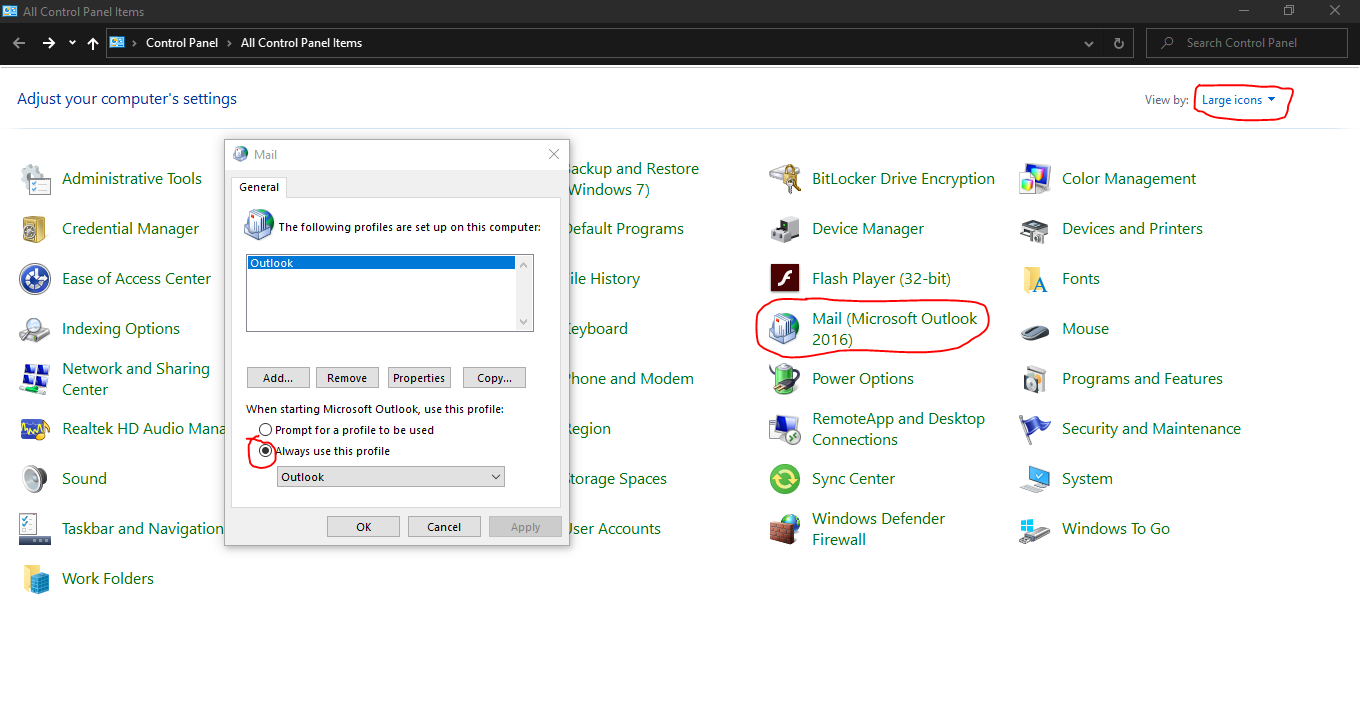This screenshot has height=727, width=1360.
Task: Click the Indexing Options magnifier icon
Action: point(35,329)
